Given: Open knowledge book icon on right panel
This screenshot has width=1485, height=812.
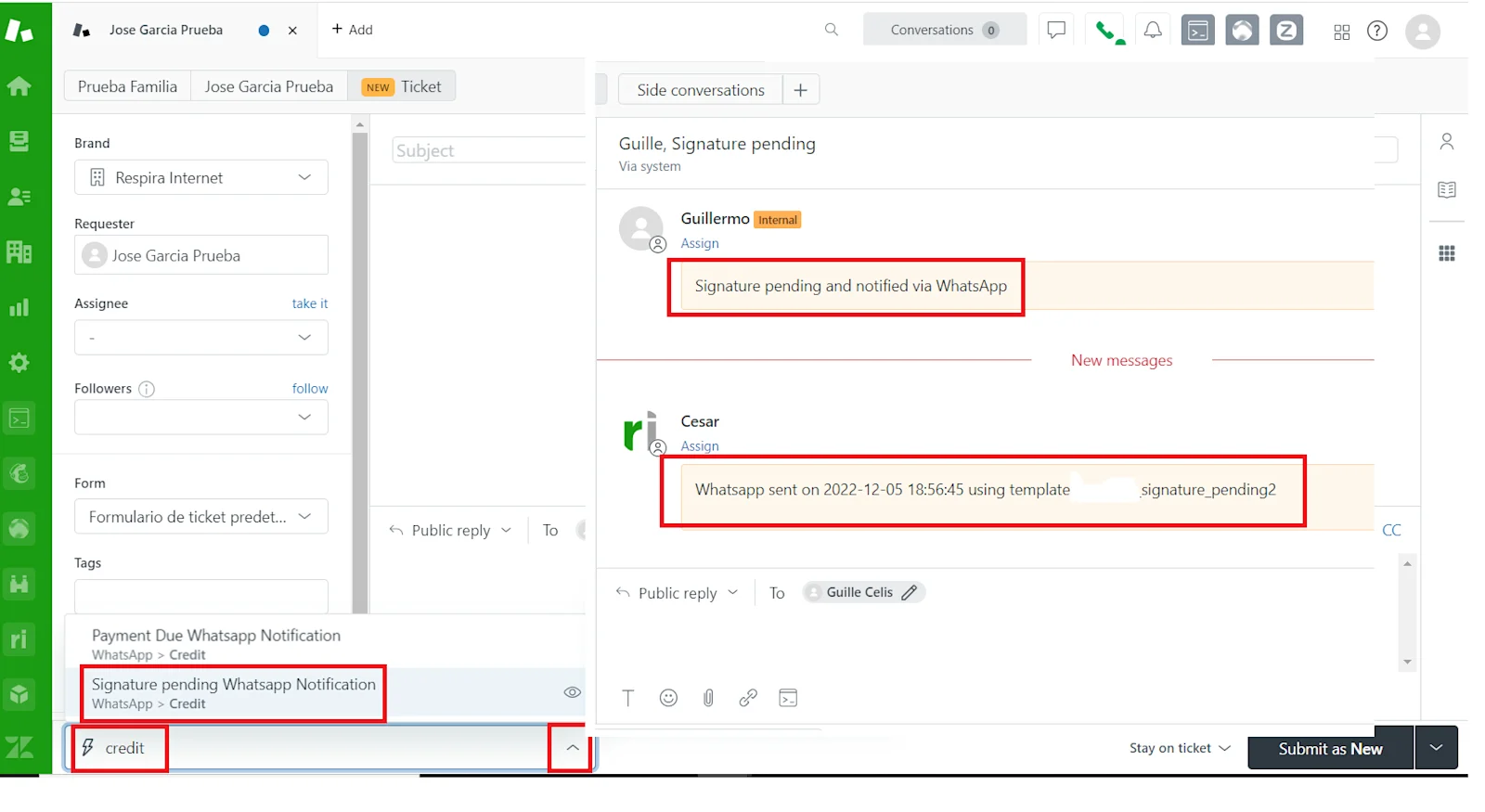Looking at the screenshot, I should tap(1446, 190).
